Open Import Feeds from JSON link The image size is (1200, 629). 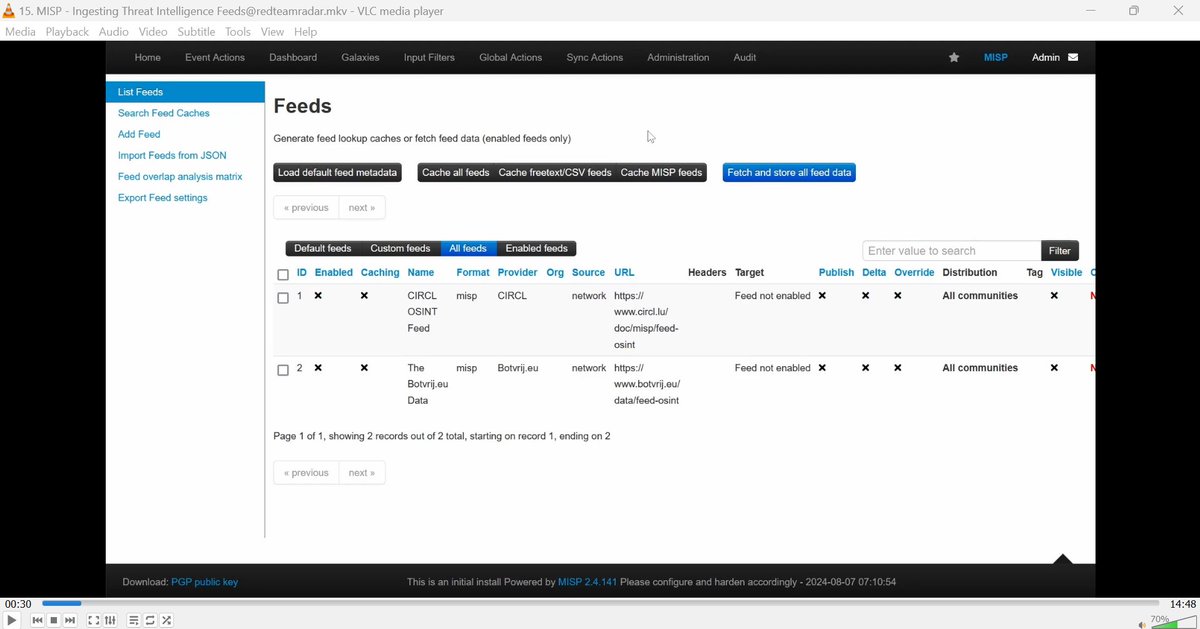coord(172,155)
